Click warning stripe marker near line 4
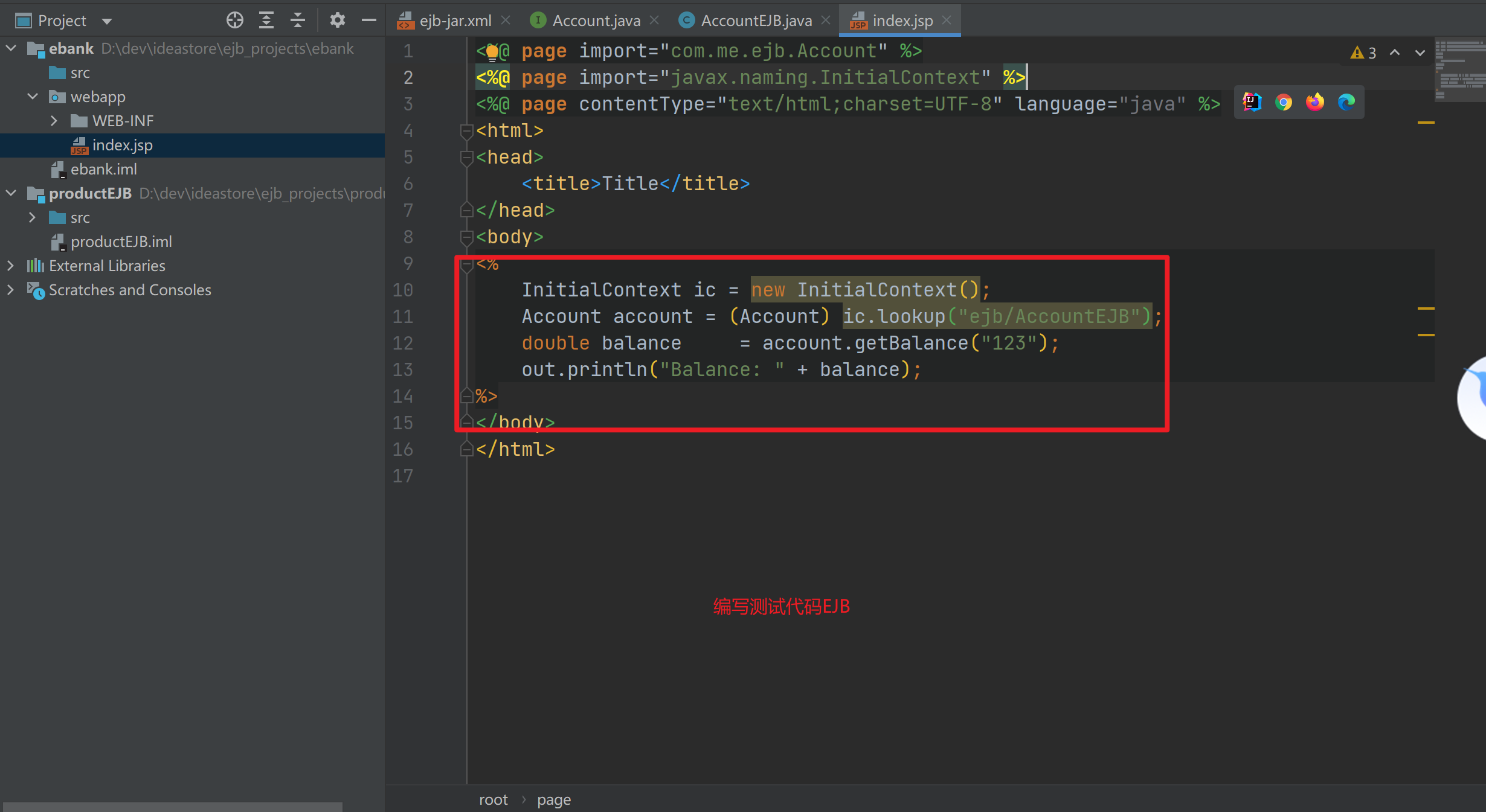 tap(1426, 123)
